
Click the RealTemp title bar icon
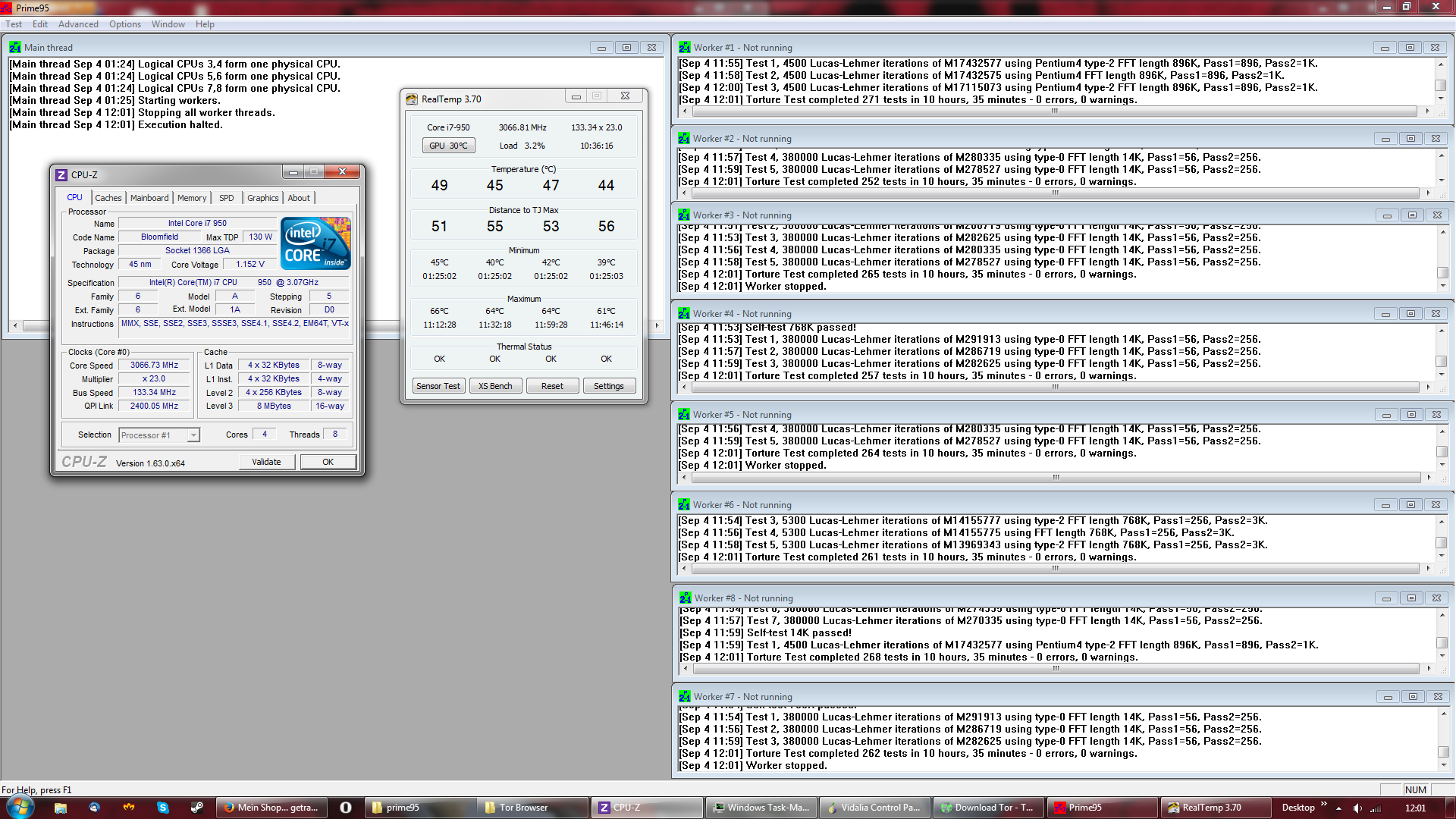(412, 99)
